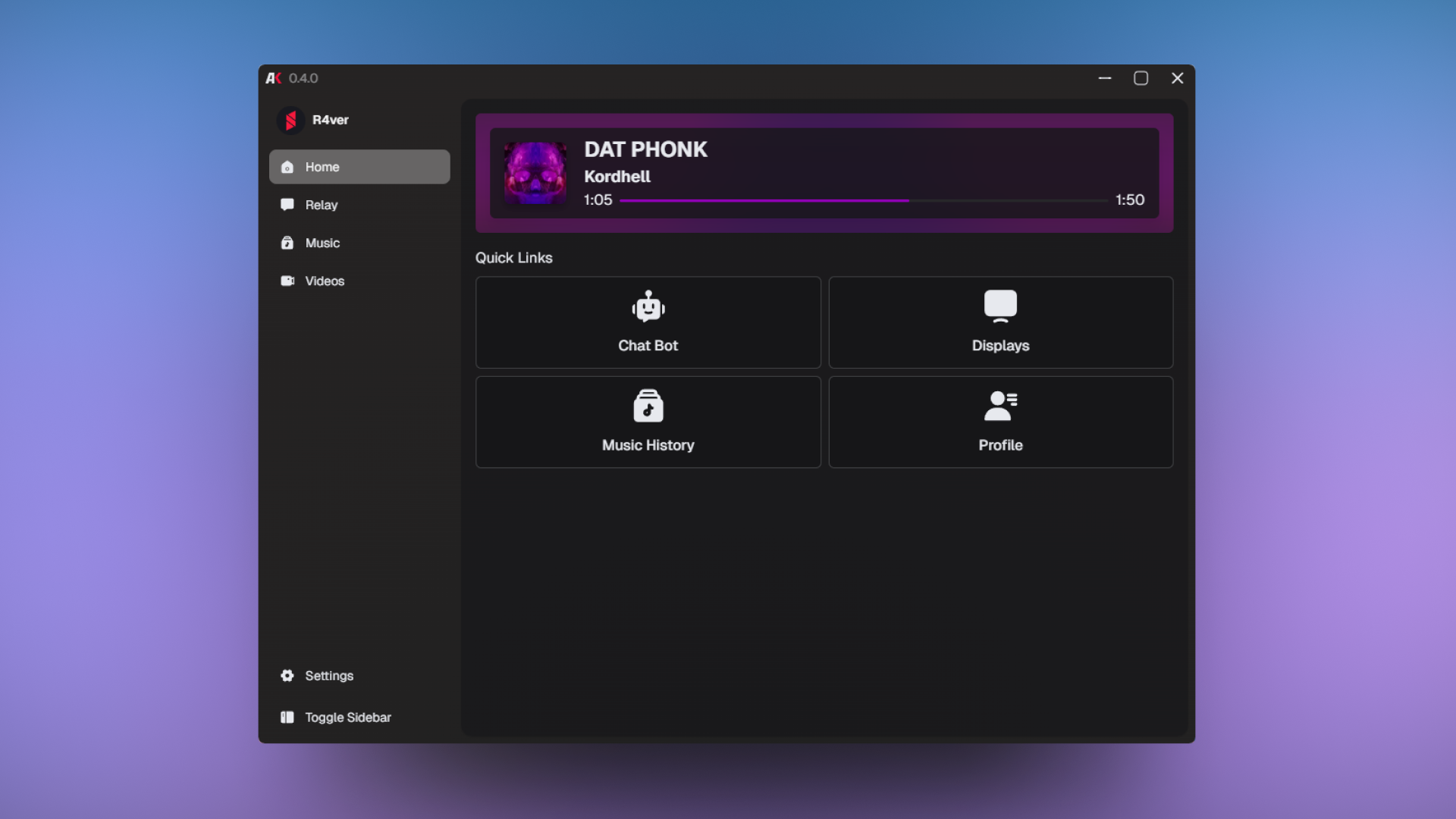1456x819 pixels.
Task: Open the Music History quick link
Action: [648, 422]
